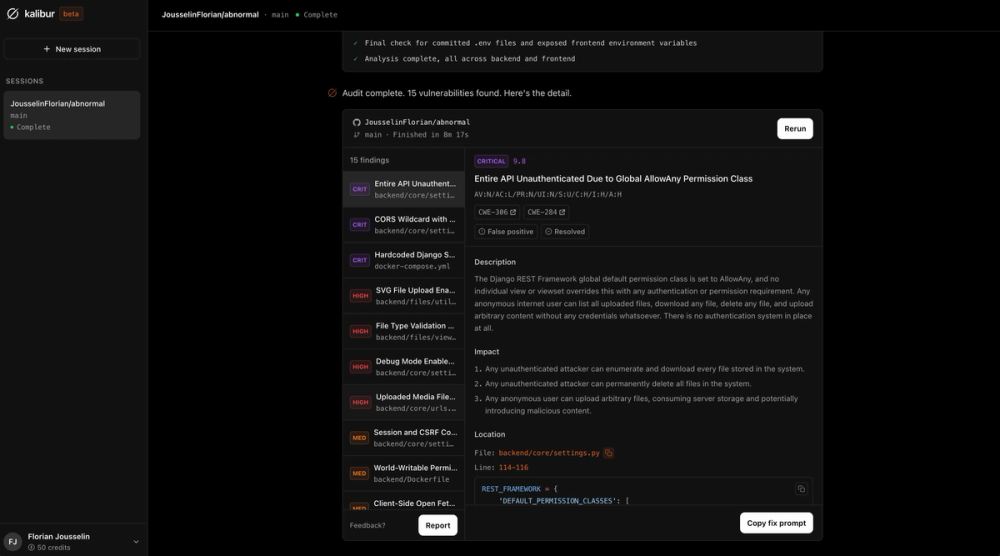This screenshot has width=1000, height=556.
Task: Mark finding as False positive
Action: (x=506, y=231)
